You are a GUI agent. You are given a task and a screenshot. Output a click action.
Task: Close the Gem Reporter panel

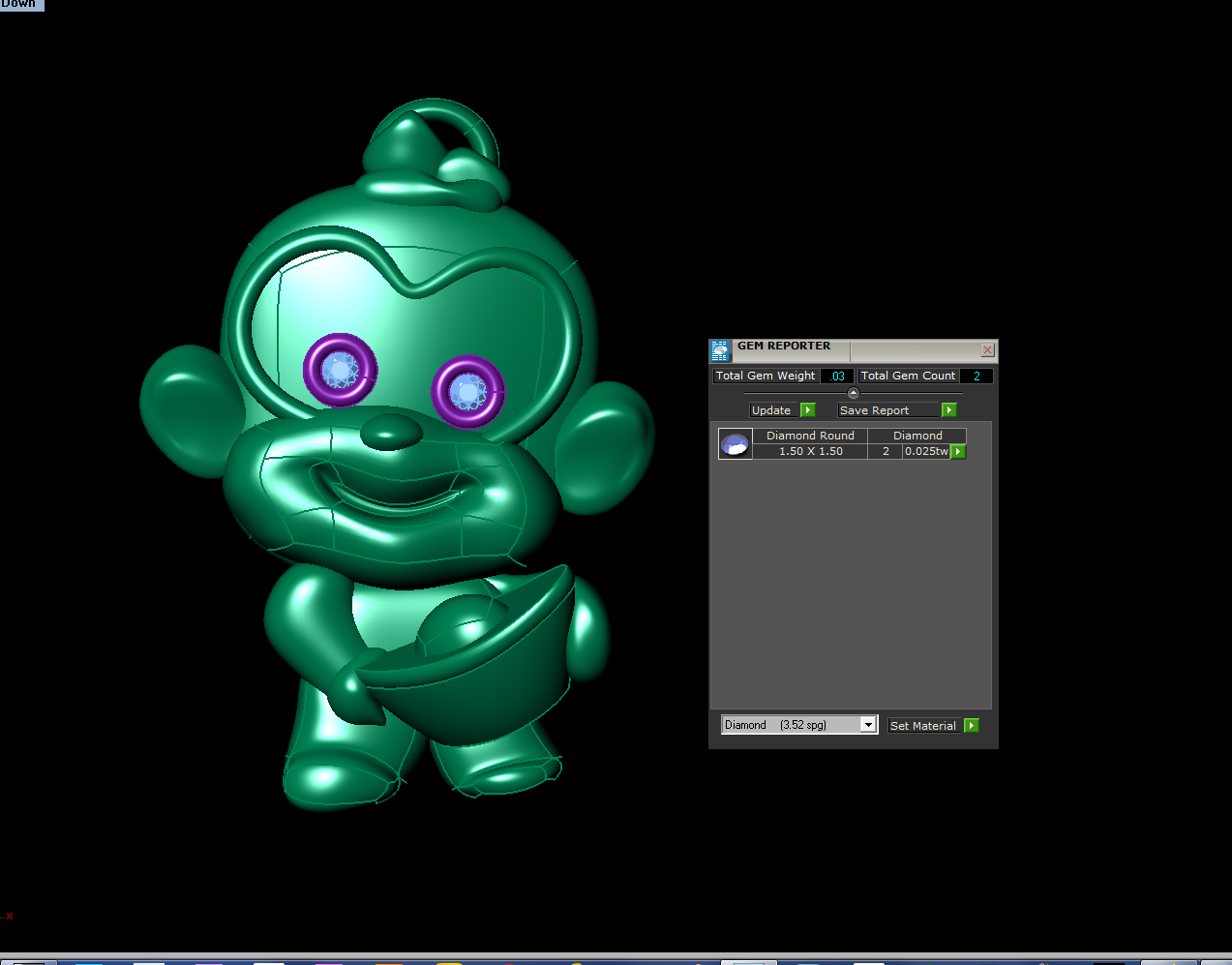click(987, 350)
